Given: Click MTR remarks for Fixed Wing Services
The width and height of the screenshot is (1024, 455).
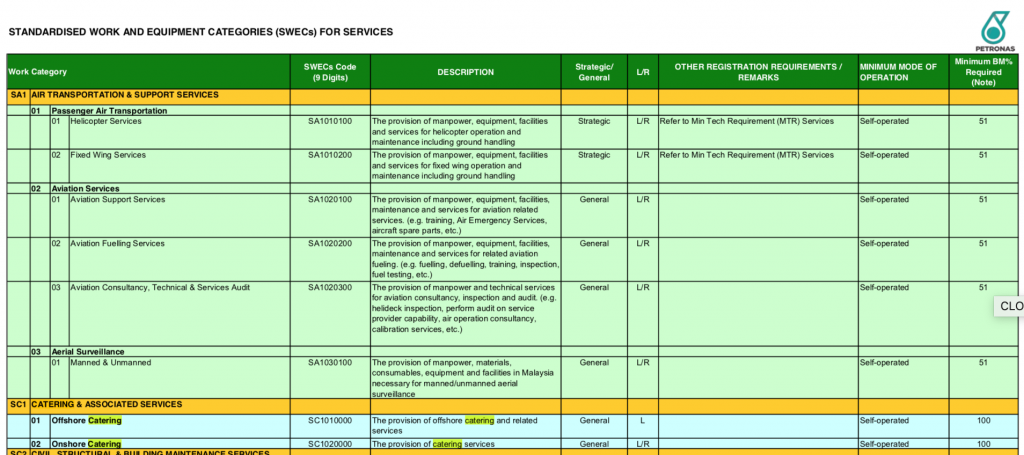Looking at the screenshot, I should 747,155.
